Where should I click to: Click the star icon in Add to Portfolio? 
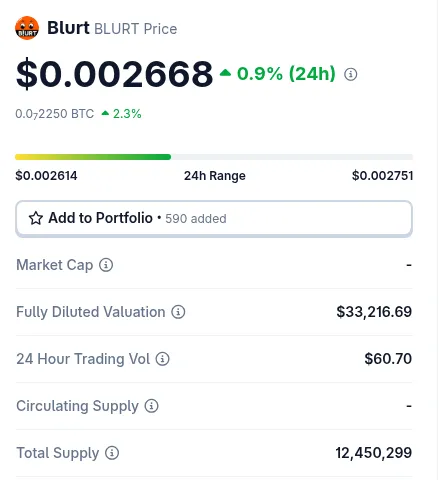pos(36,218)
